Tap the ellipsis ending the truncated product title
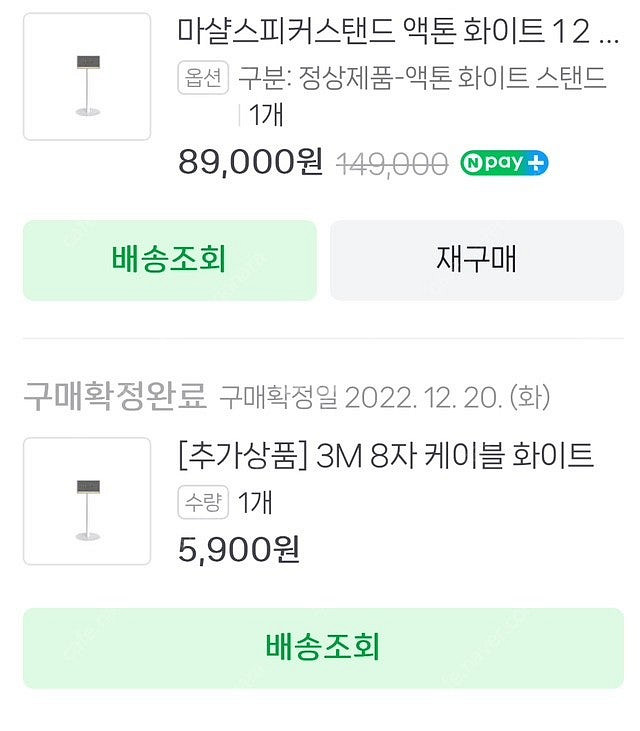The height and width of the screenshot is (731, 640). pos(607,36)
